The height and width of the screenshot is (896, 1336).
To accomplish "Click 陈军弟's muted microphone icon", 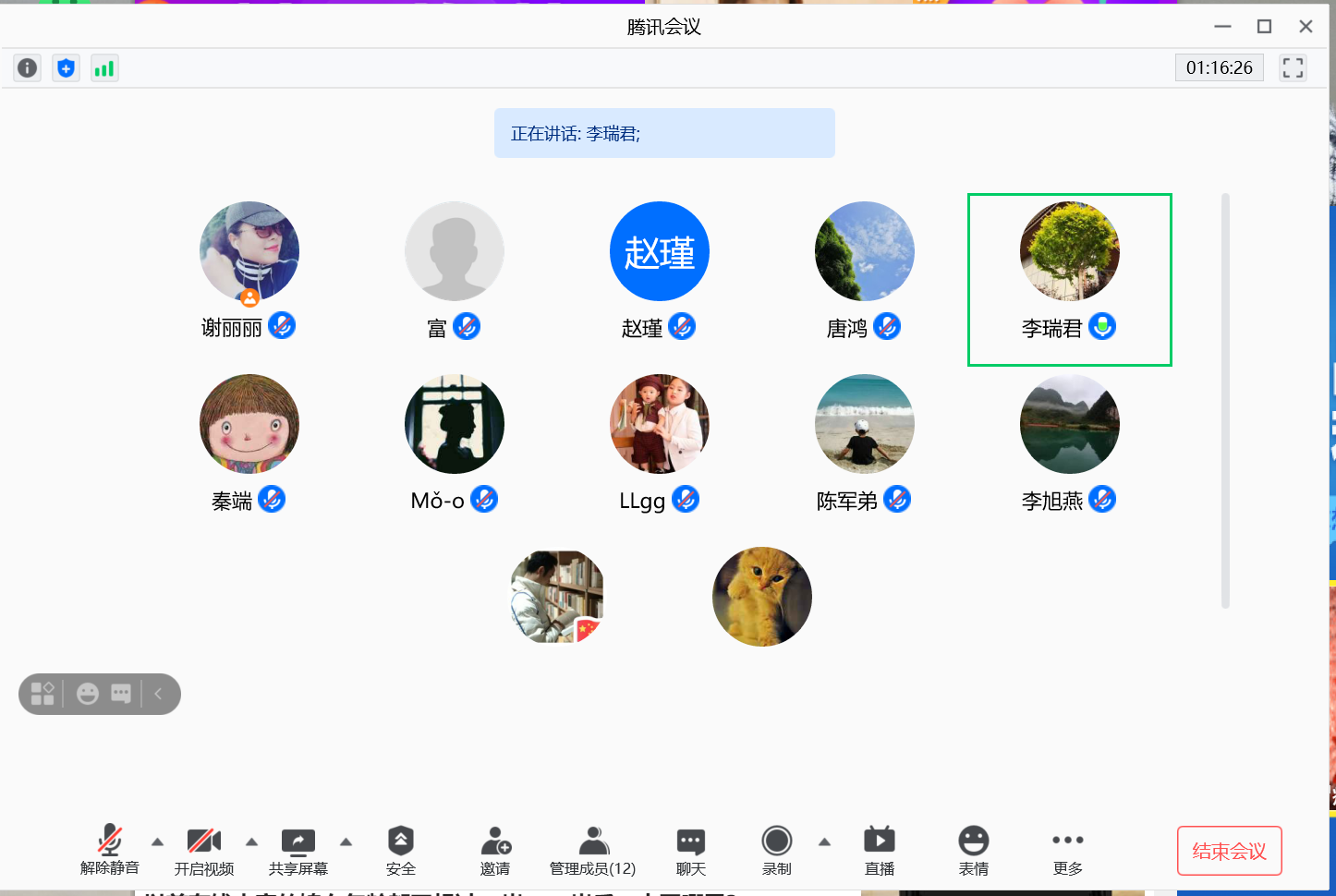I will tap(897, 499).
